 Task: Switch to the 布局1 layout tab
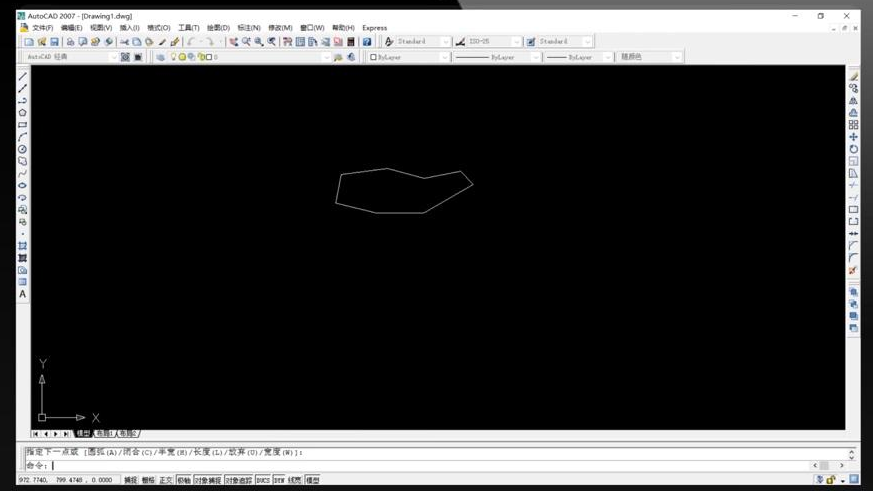point(104,434)
